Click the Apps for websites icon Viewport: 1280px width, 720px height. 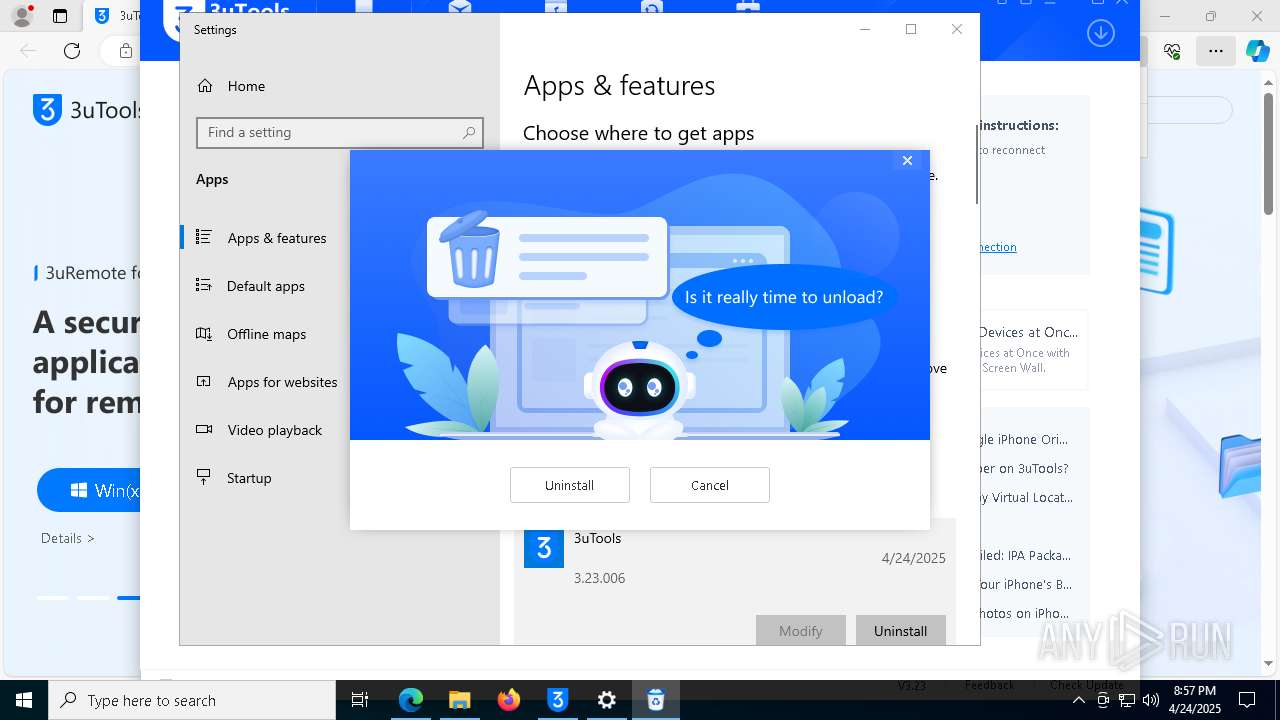tap(204, 381)
